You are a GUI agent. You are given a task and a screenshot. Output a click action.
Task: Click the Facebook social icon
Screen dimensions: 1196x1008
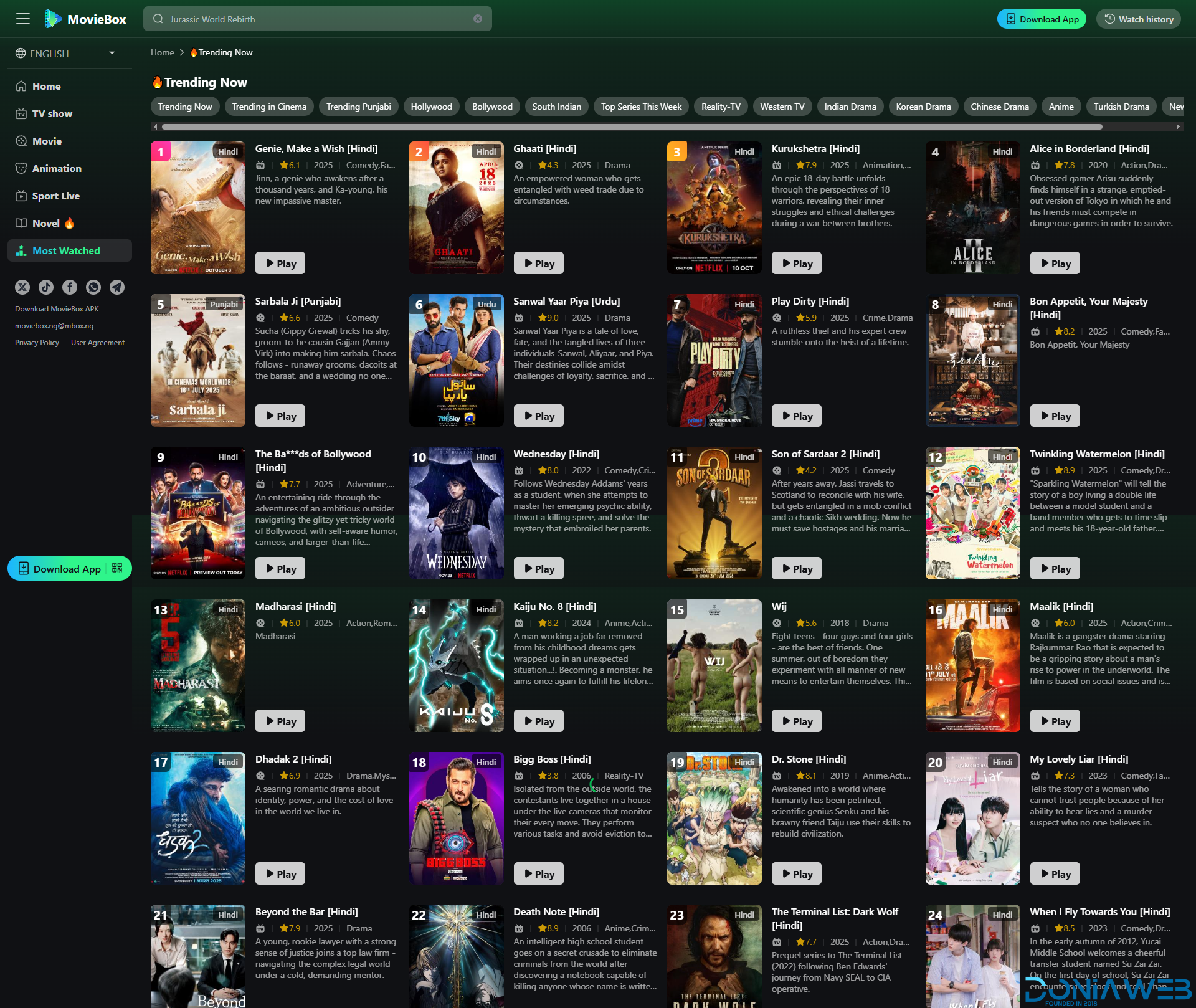pos(70,287)
